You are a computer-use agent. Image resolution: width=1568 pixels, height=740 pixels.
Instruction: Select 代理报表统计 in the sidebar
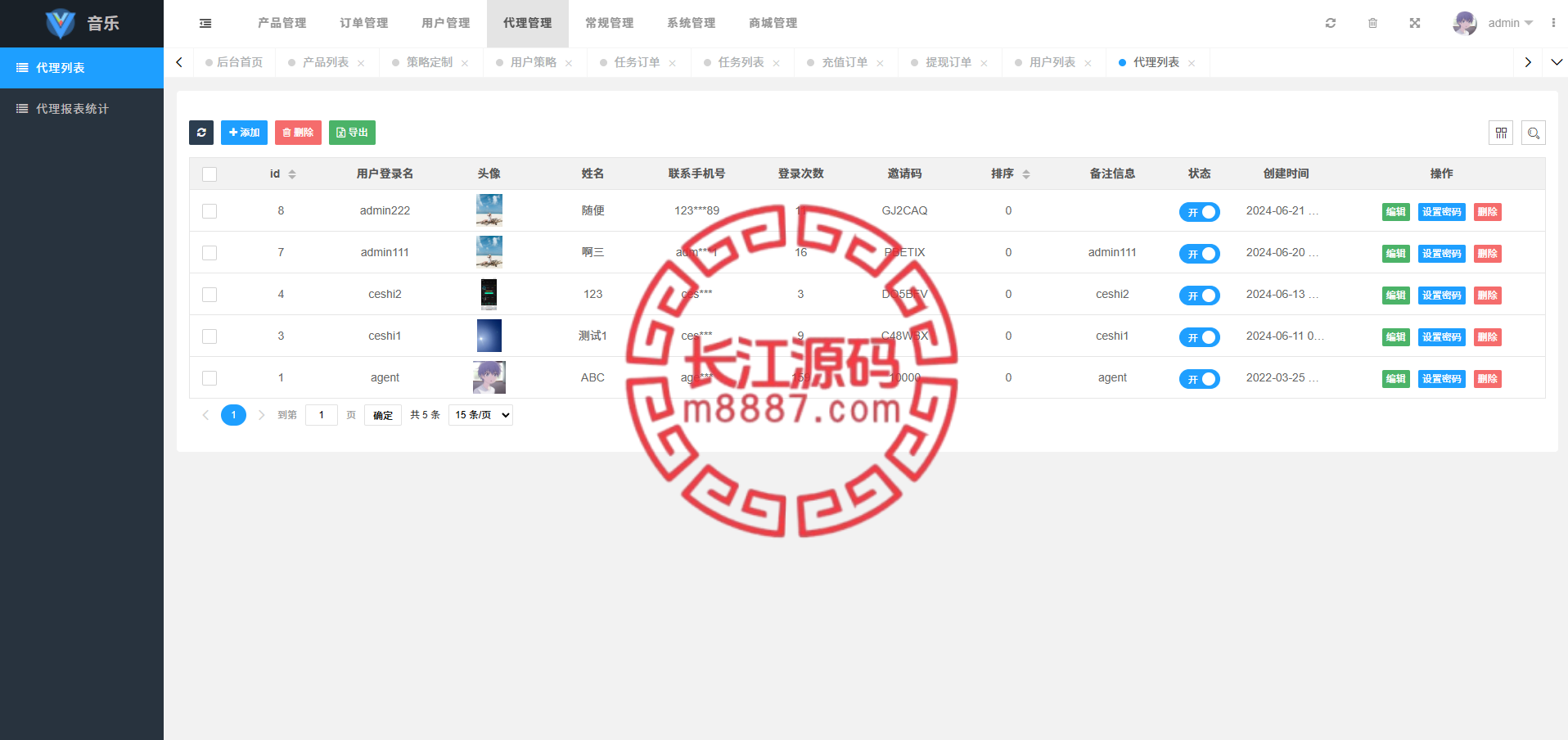(x=82, y=109)
